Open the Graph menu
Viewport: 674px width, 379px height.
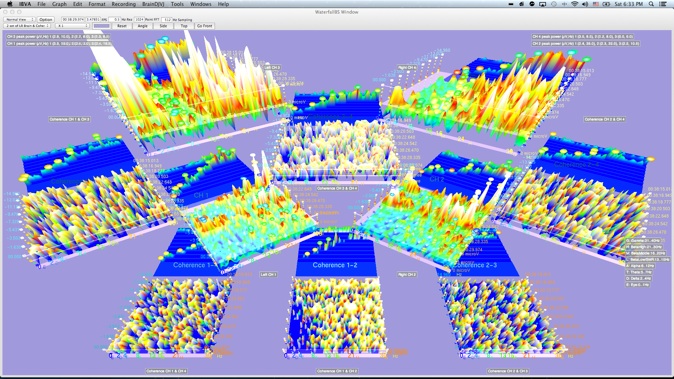click(x=59, y=4)
